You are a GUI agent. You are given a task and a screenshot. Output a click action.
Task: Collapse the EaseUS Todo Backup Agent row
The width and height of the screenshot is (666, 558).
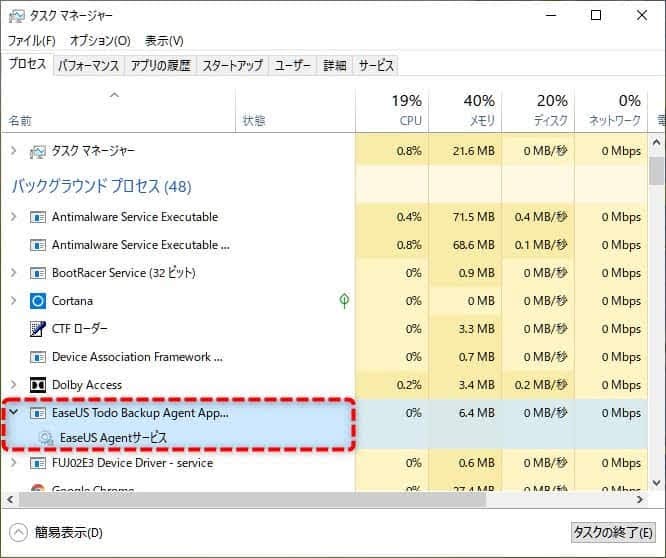13,412
